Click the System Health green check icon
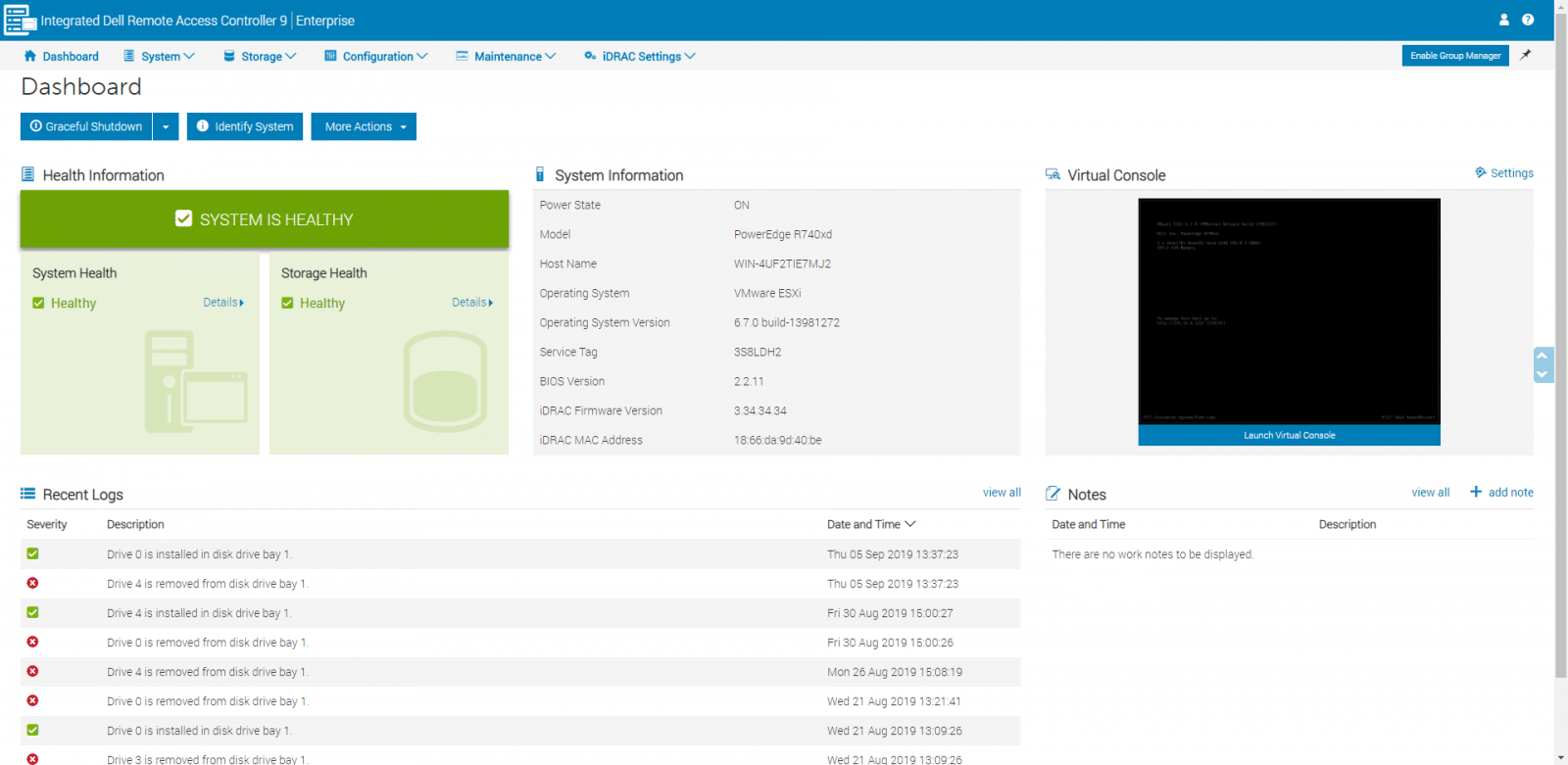The image size is (1568, 765). [x=38, y=303]
